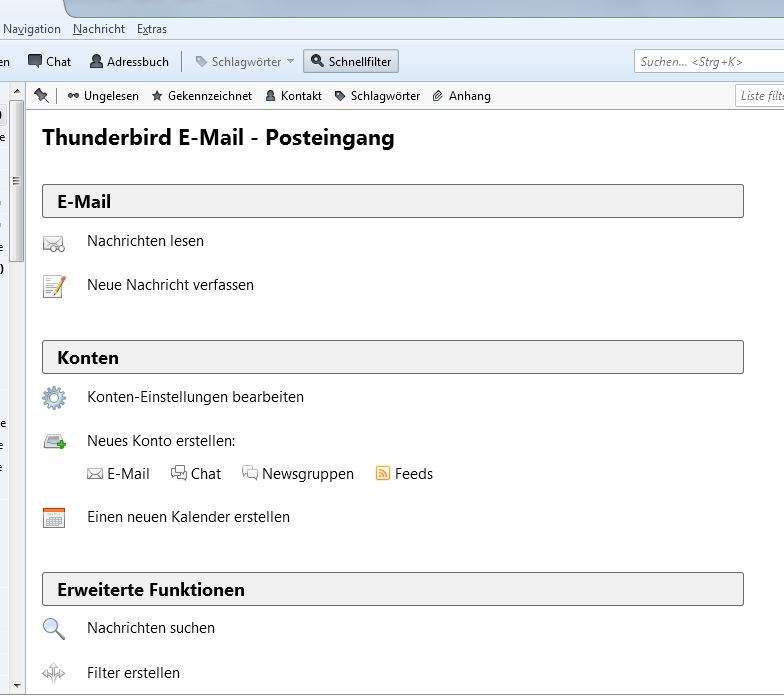This screenshot has width=784, height=696.
Task: Click the calendar icon for new Kalender
Action: pos(54,518)
